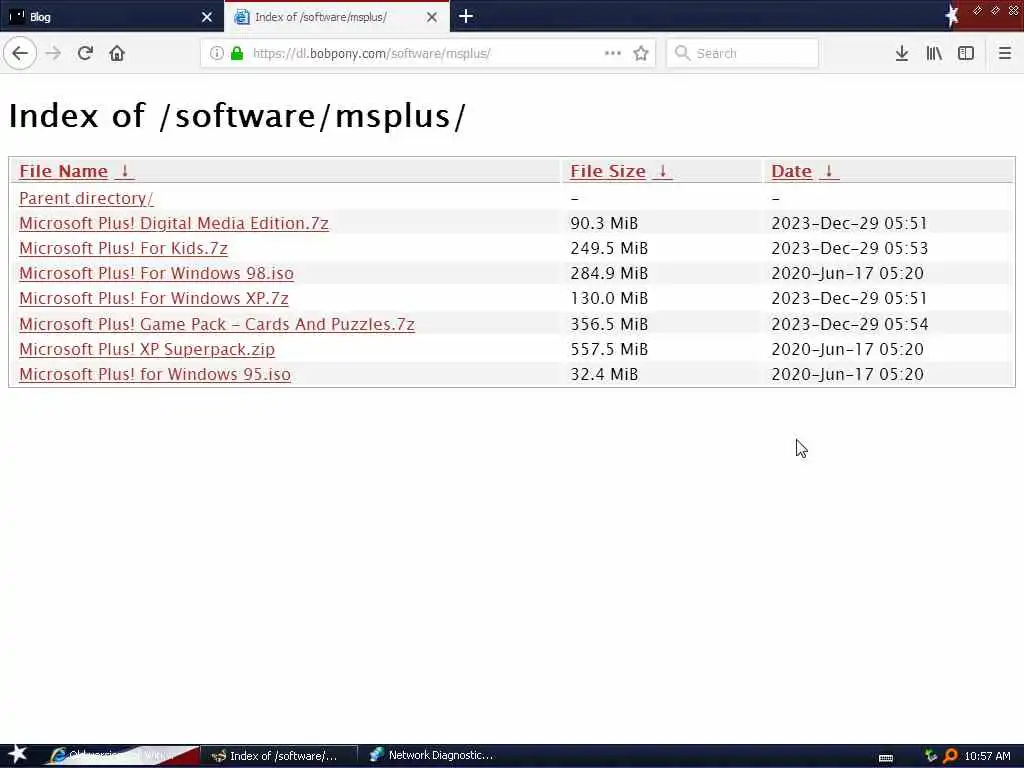Open page actions three-dot menu
The width and height of the screenshot is (1024, 768).
click(613, 53)
